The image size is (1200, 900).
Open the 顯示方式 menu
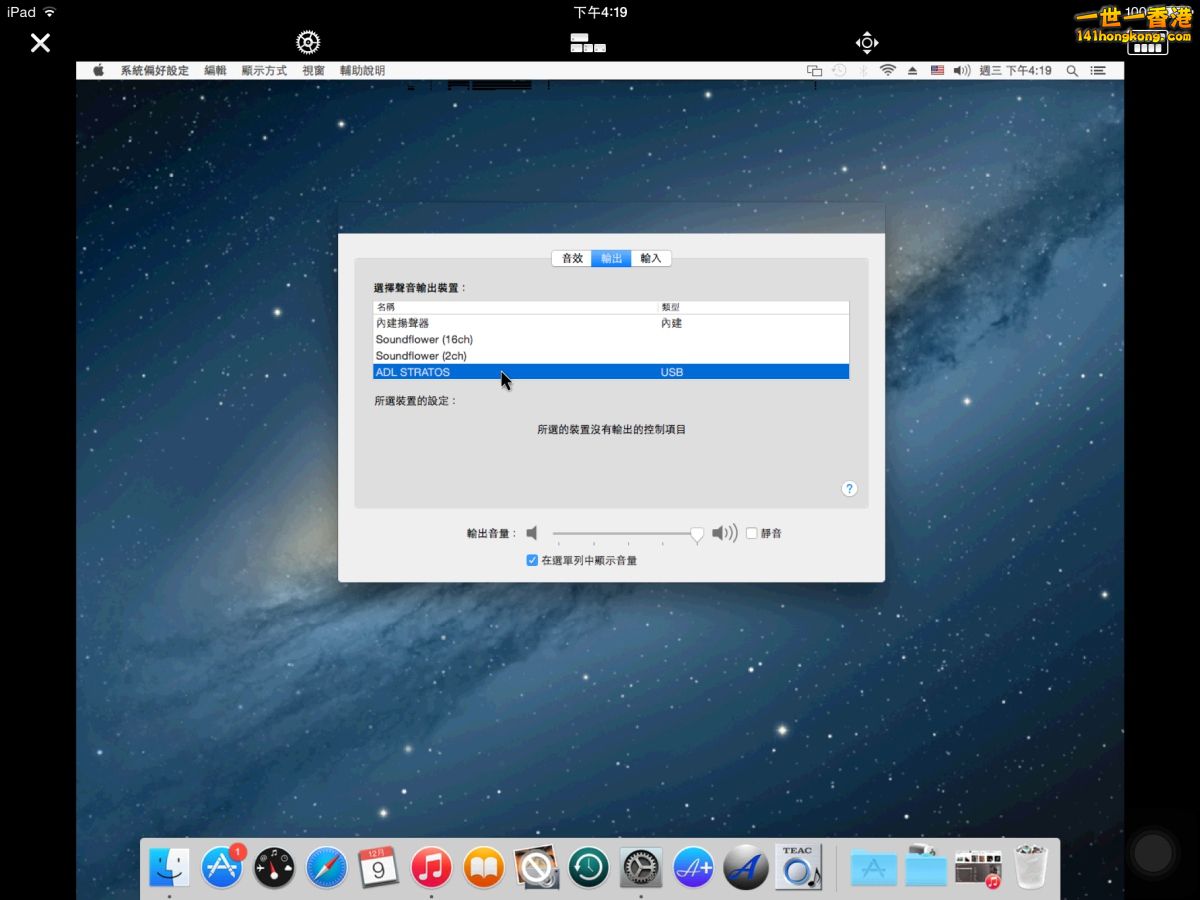(264, 71)
